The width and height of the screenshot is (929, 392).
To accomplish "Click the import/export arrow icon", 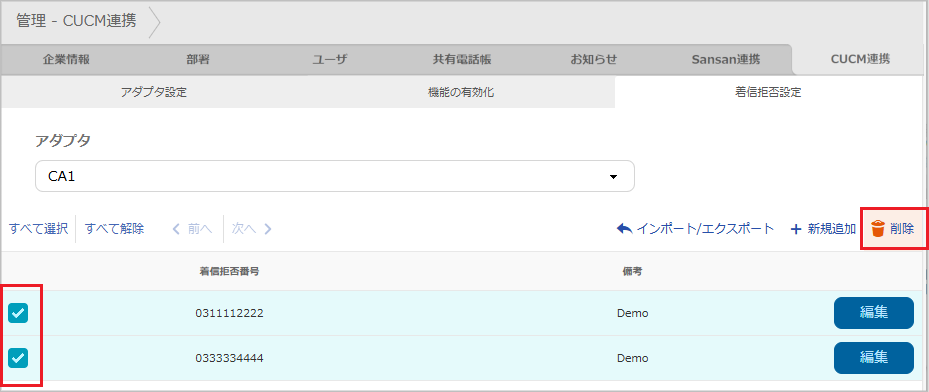I will tap(624, 229).
